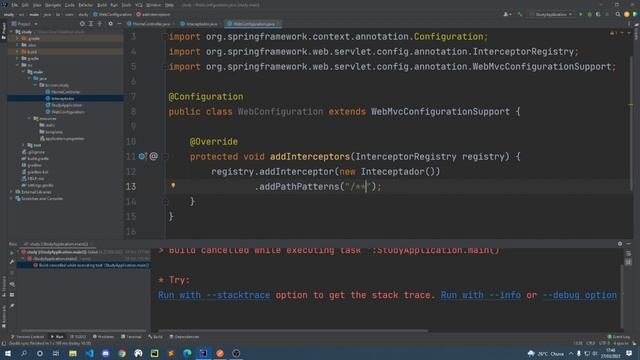Collapse the resources folder in tree
This screenshot has width=640, height=360.
click(30, 118)
